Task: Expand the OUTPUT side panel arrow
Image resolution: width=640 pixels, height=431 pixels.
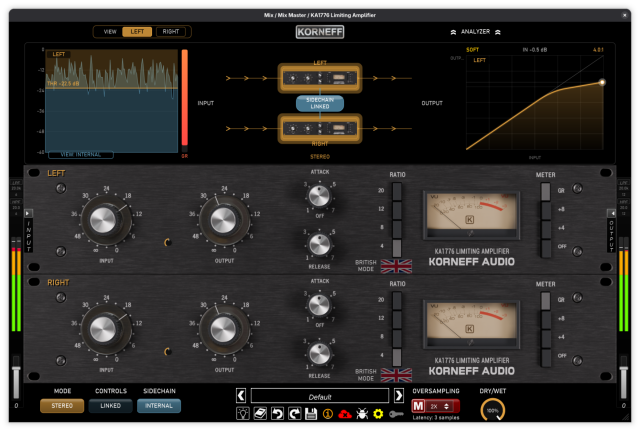Action: click(611, 213)
